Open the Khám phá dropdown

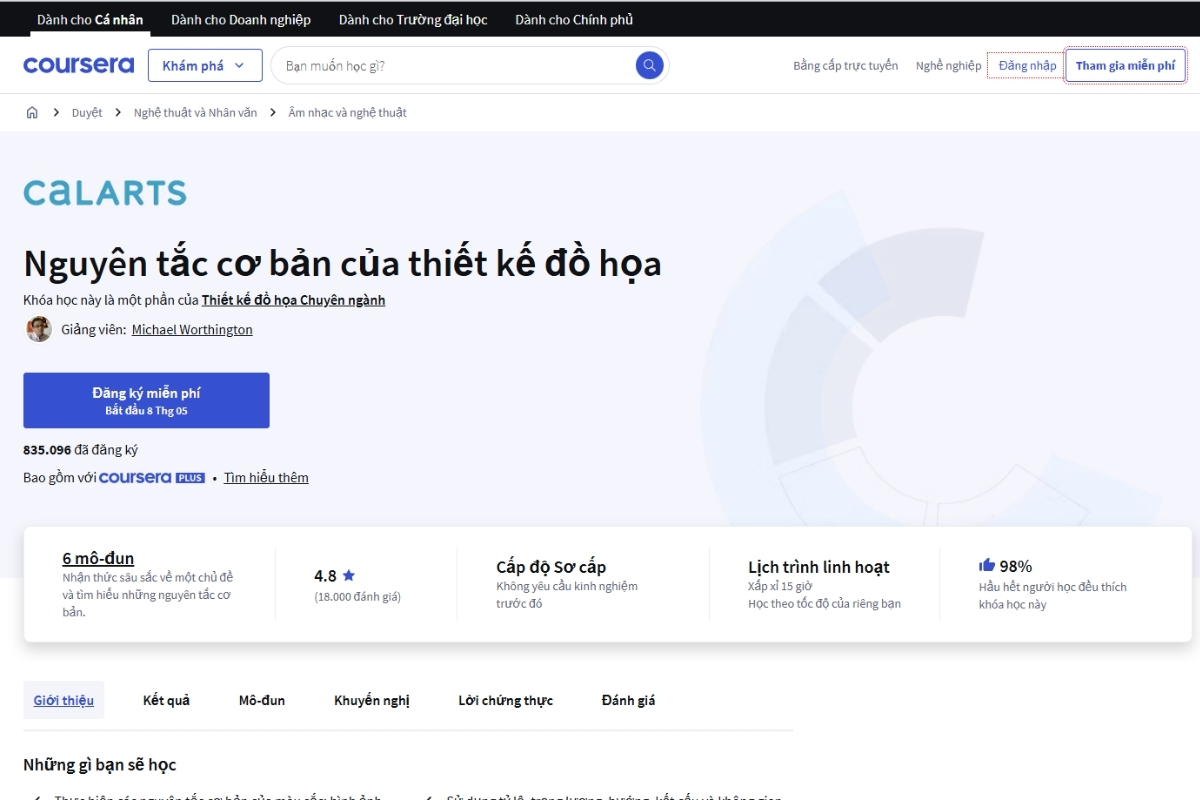pos(203,64)
